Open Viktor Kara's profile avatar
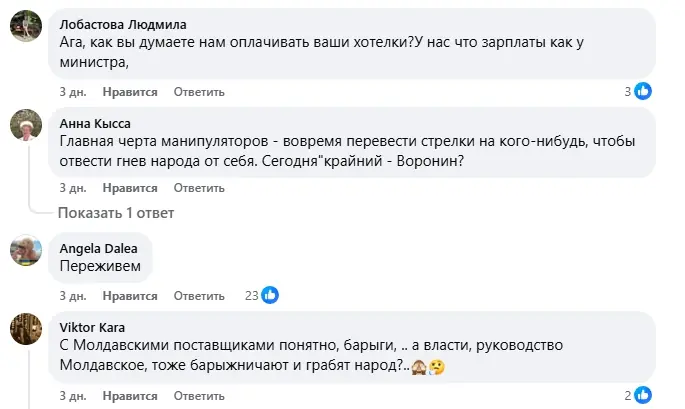This screenshot has height=409, width=685. coord(26,329)
